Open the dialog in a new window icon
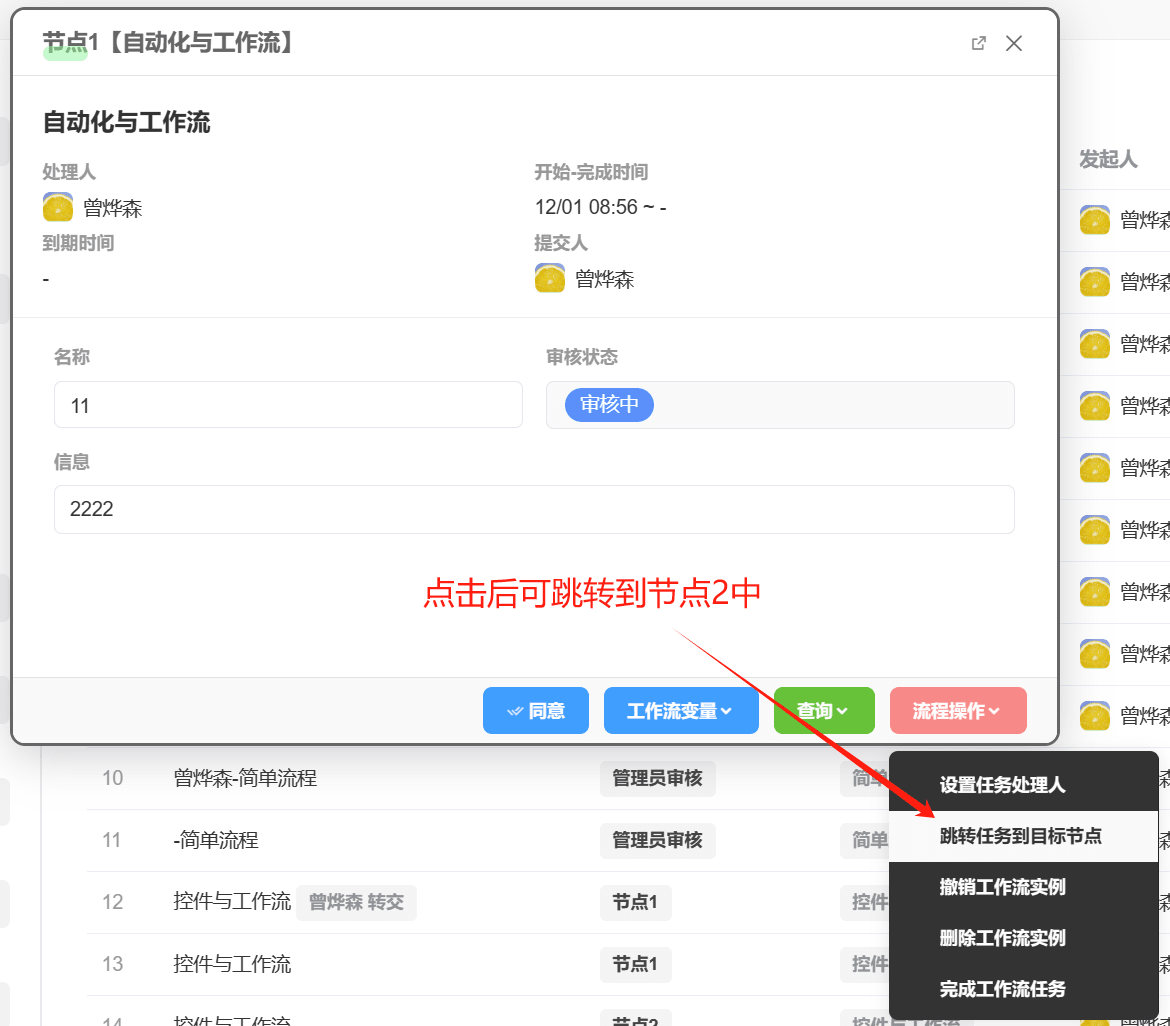Screen dimensions: 1170x1026 (x=979, y=43)
